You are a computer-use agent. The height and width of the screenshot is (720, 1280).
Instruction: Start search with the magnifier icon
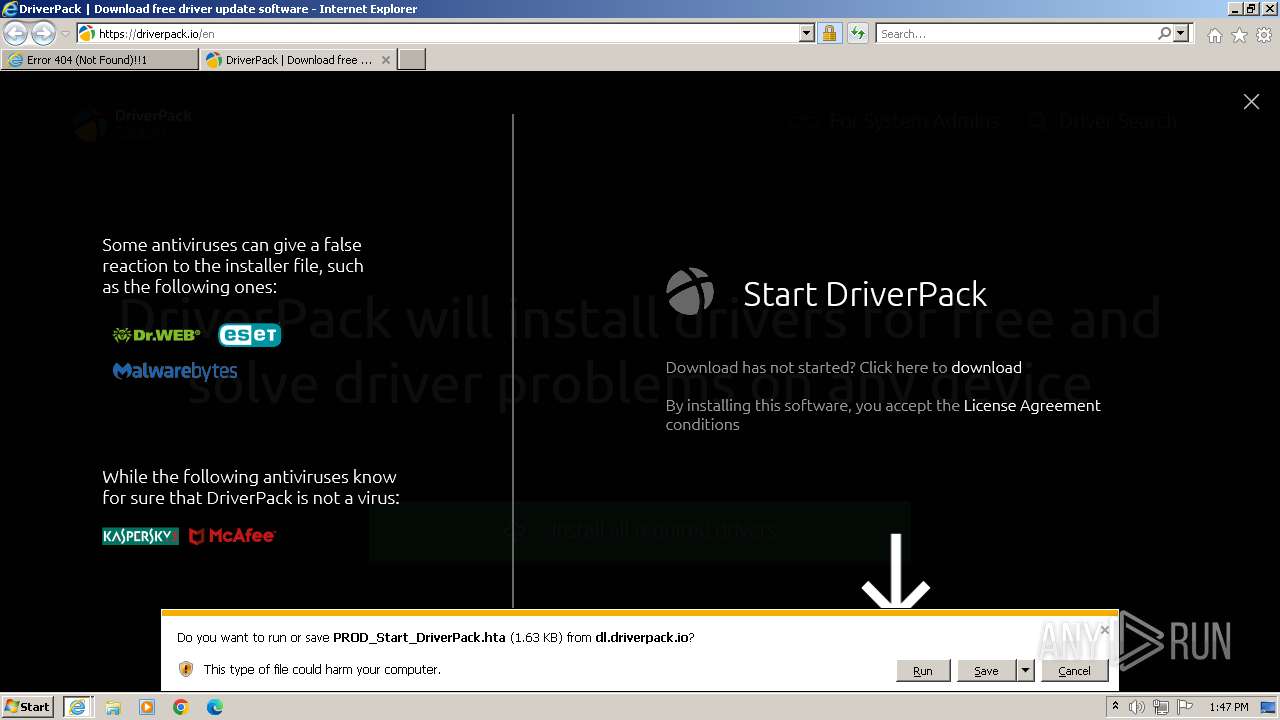coord(1164,33)
